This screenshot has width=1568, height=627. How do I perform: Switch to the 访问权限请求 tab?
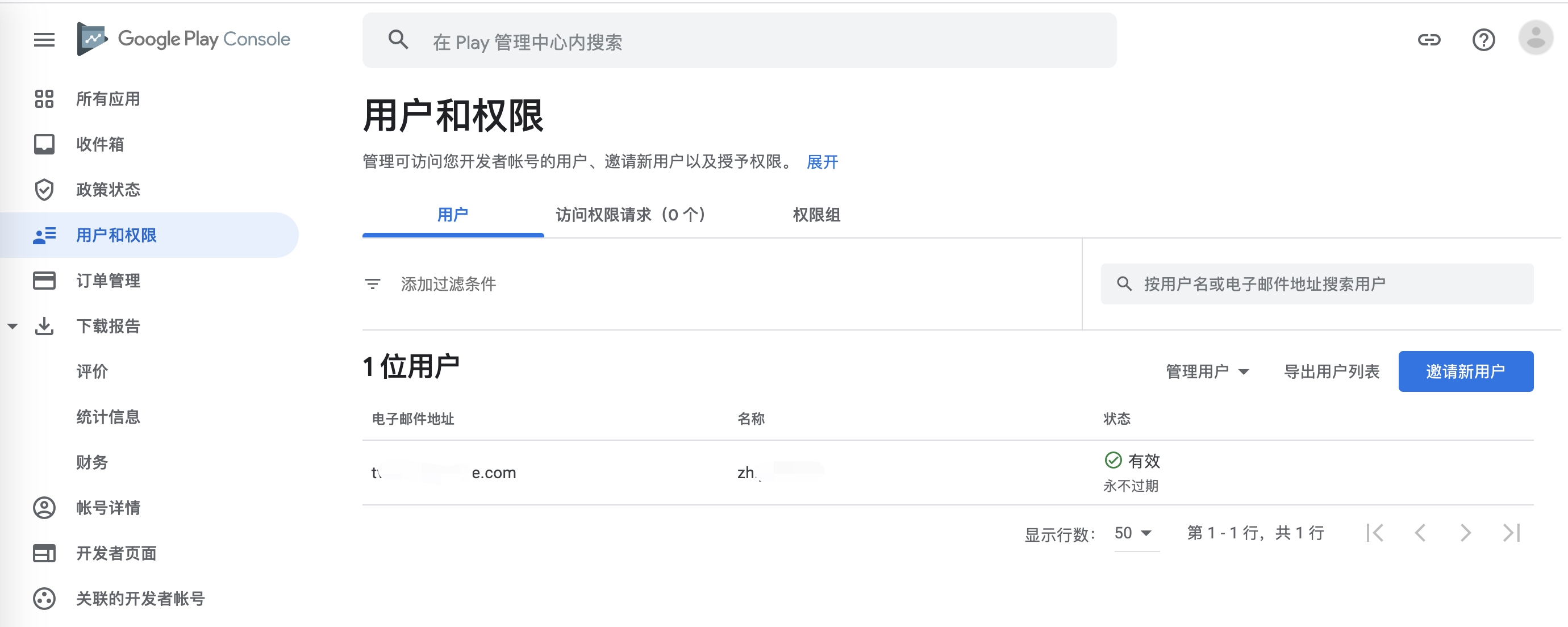coord(631,215)
